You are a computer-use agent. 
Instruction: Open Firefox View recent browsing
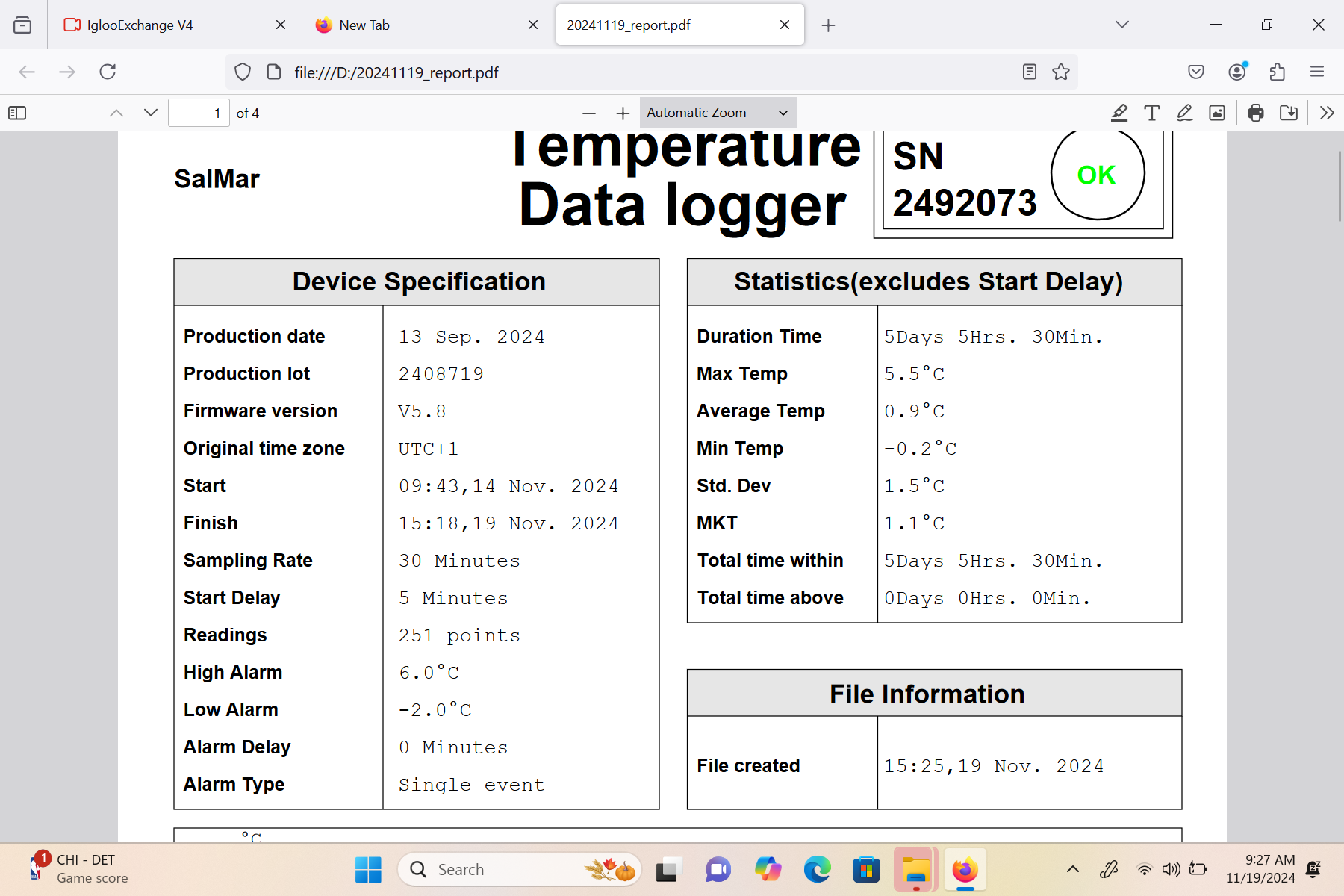(x=22, y=25)
